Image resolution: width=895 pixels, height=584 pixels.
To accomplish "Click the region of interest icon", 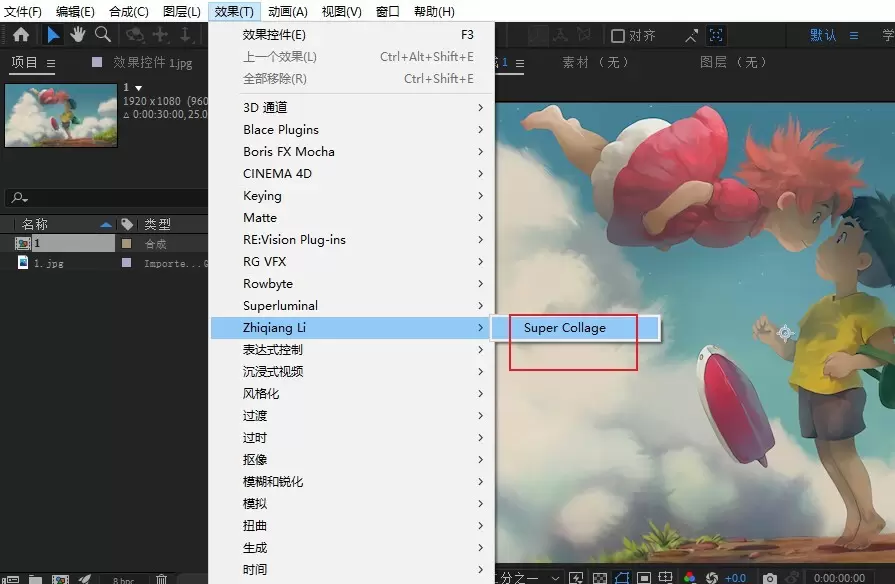I will (x=644, y=578).
